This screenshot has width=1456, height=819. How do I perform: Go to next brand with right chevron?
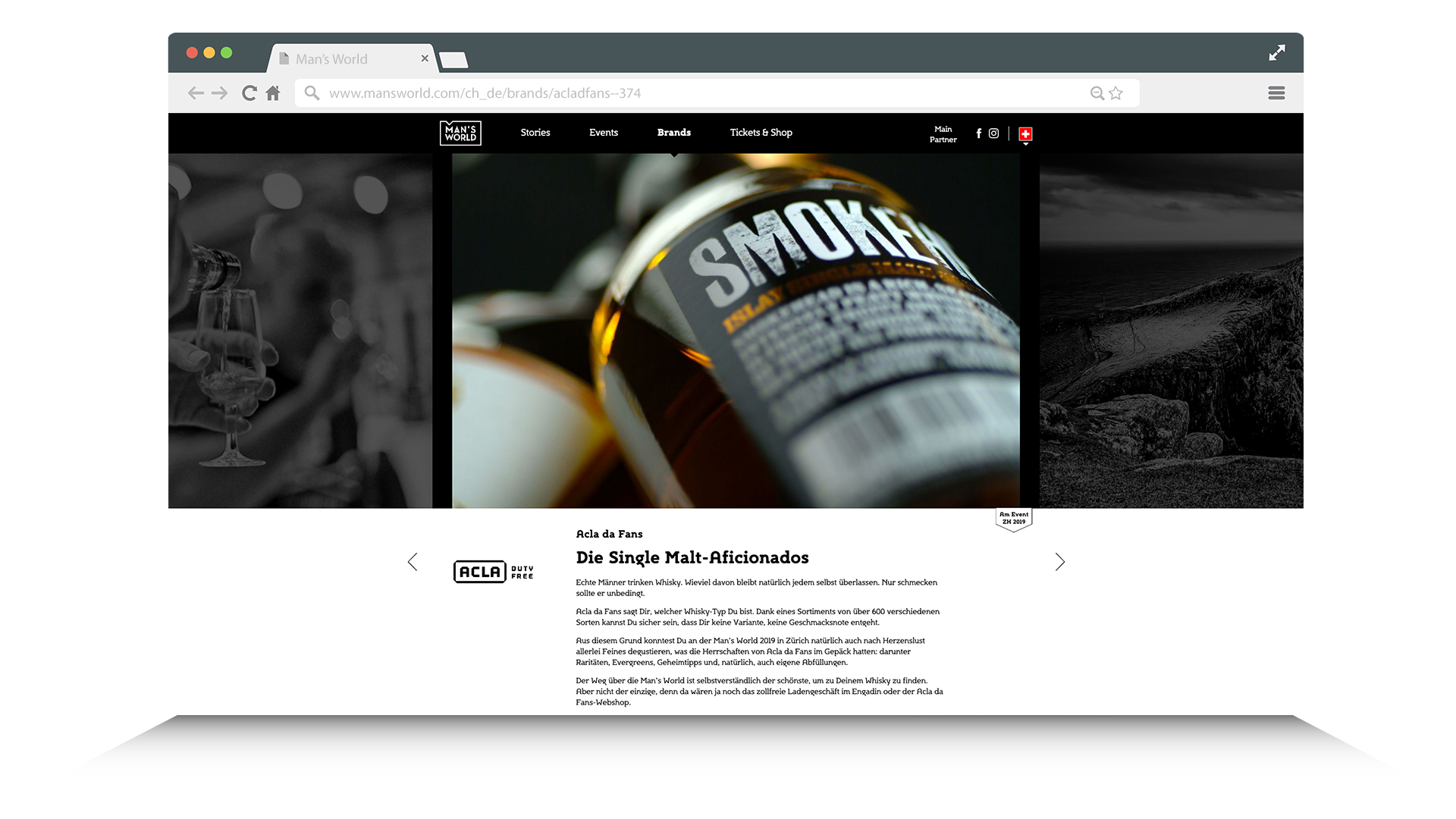tap(1059, 562)
